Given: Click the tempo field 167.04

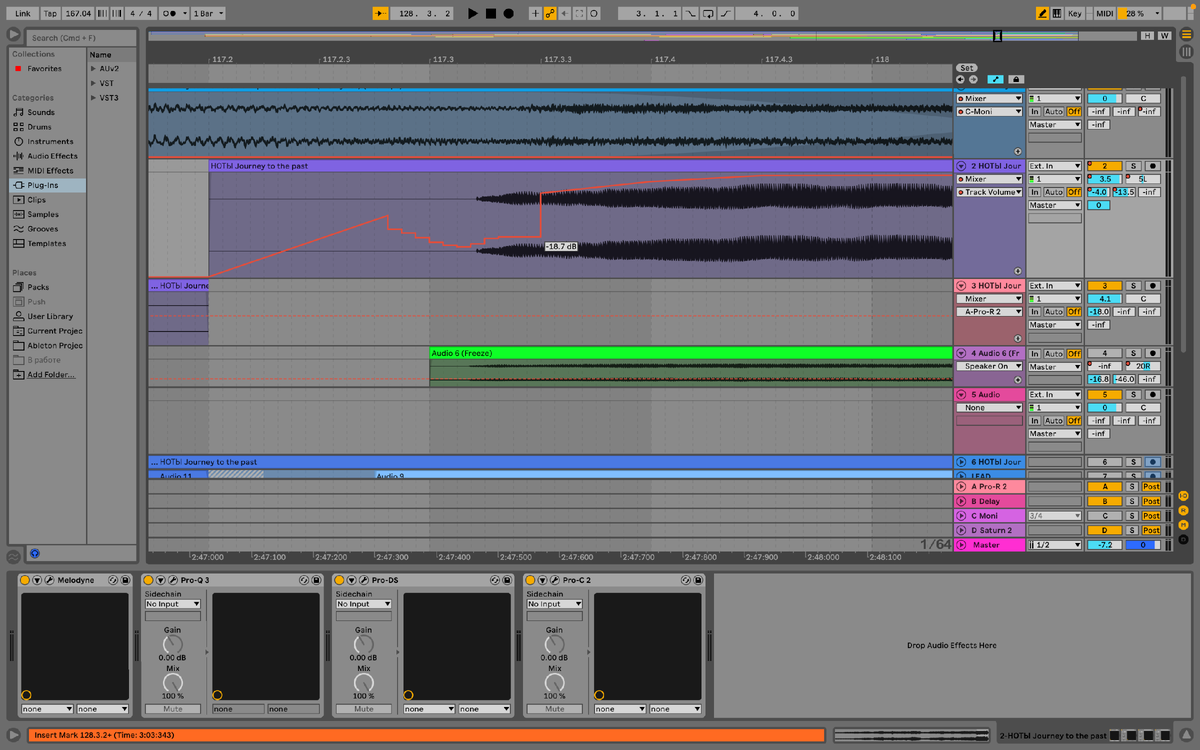Looking at the screenshot, I should pos(77,14).
